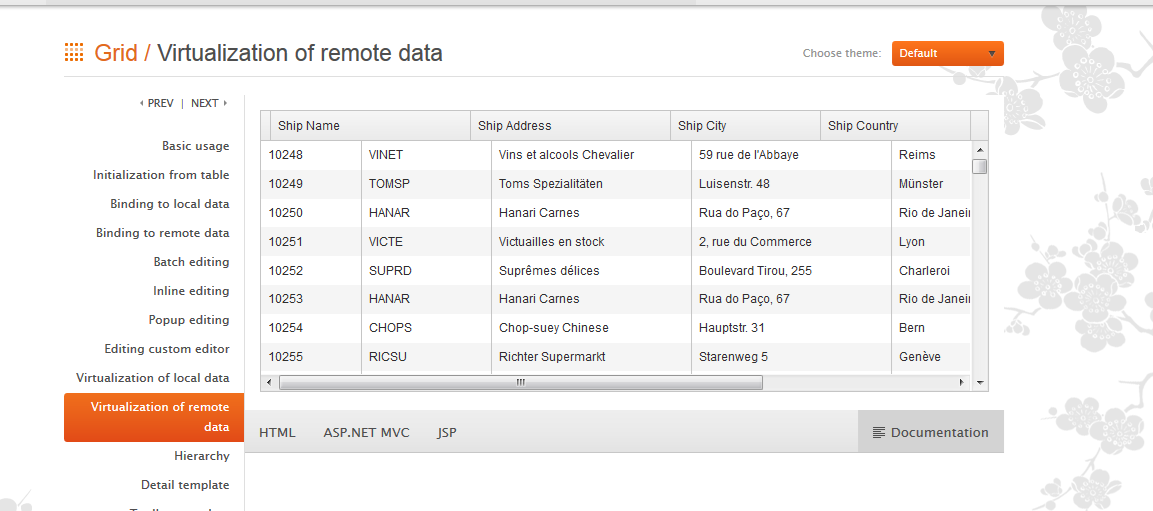
Task: Click the vertical scrollbar's down arrow
Action: tap(980, 382)
